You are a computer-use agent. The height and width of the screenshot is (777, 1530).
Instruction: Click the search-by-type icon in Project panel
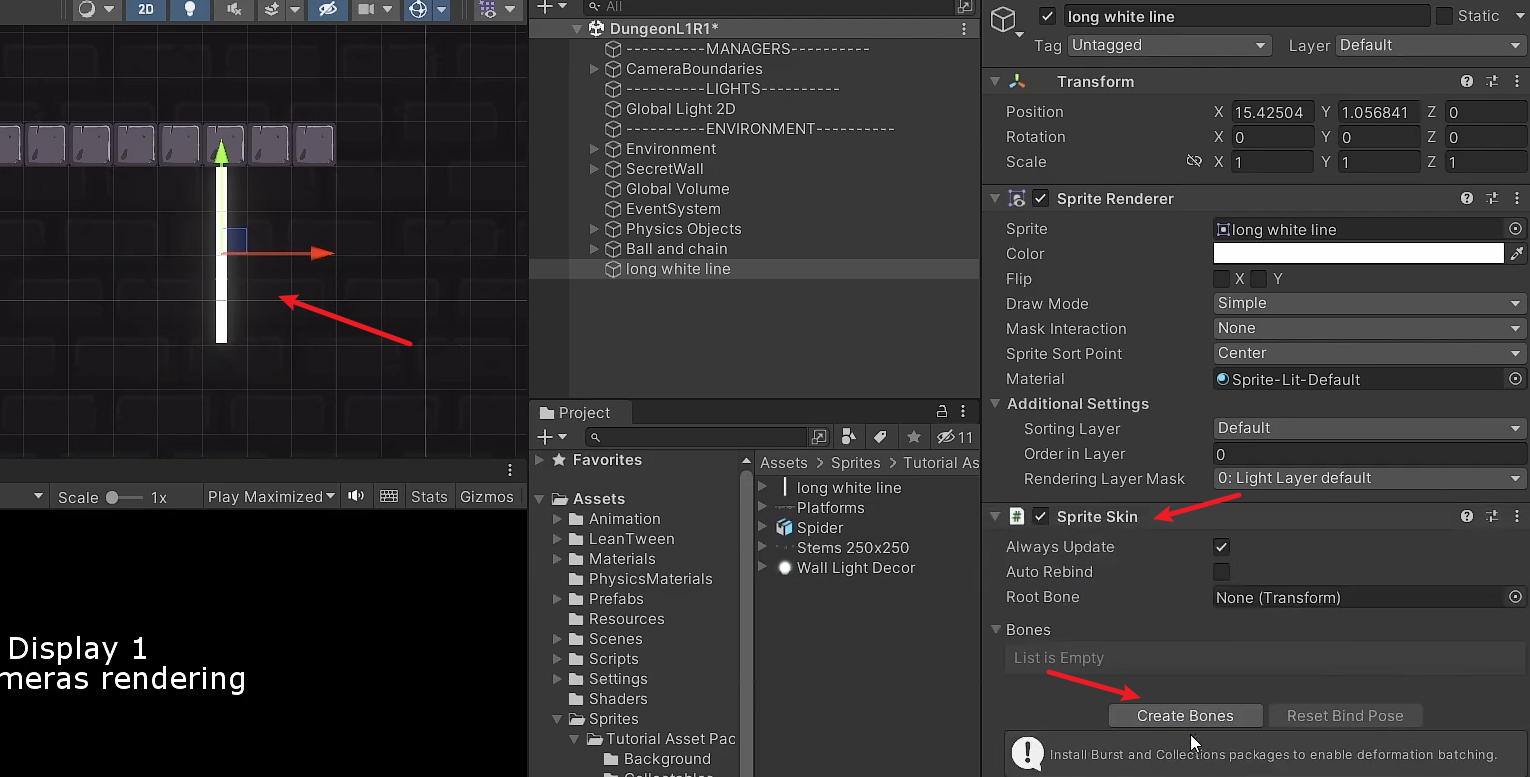[x=849, y=437]
